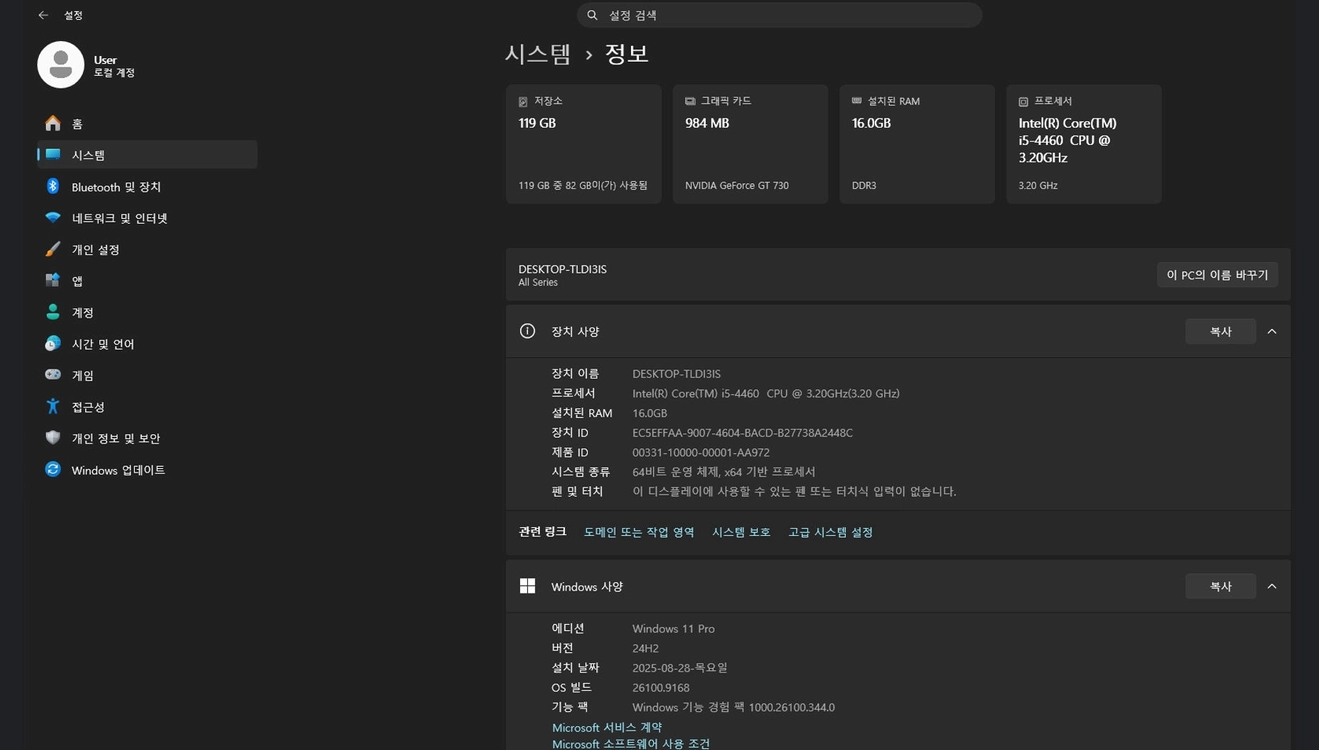Click the 버전 24H2 value
This screenshot has width=1319, height=750.
tap(645, 648)
